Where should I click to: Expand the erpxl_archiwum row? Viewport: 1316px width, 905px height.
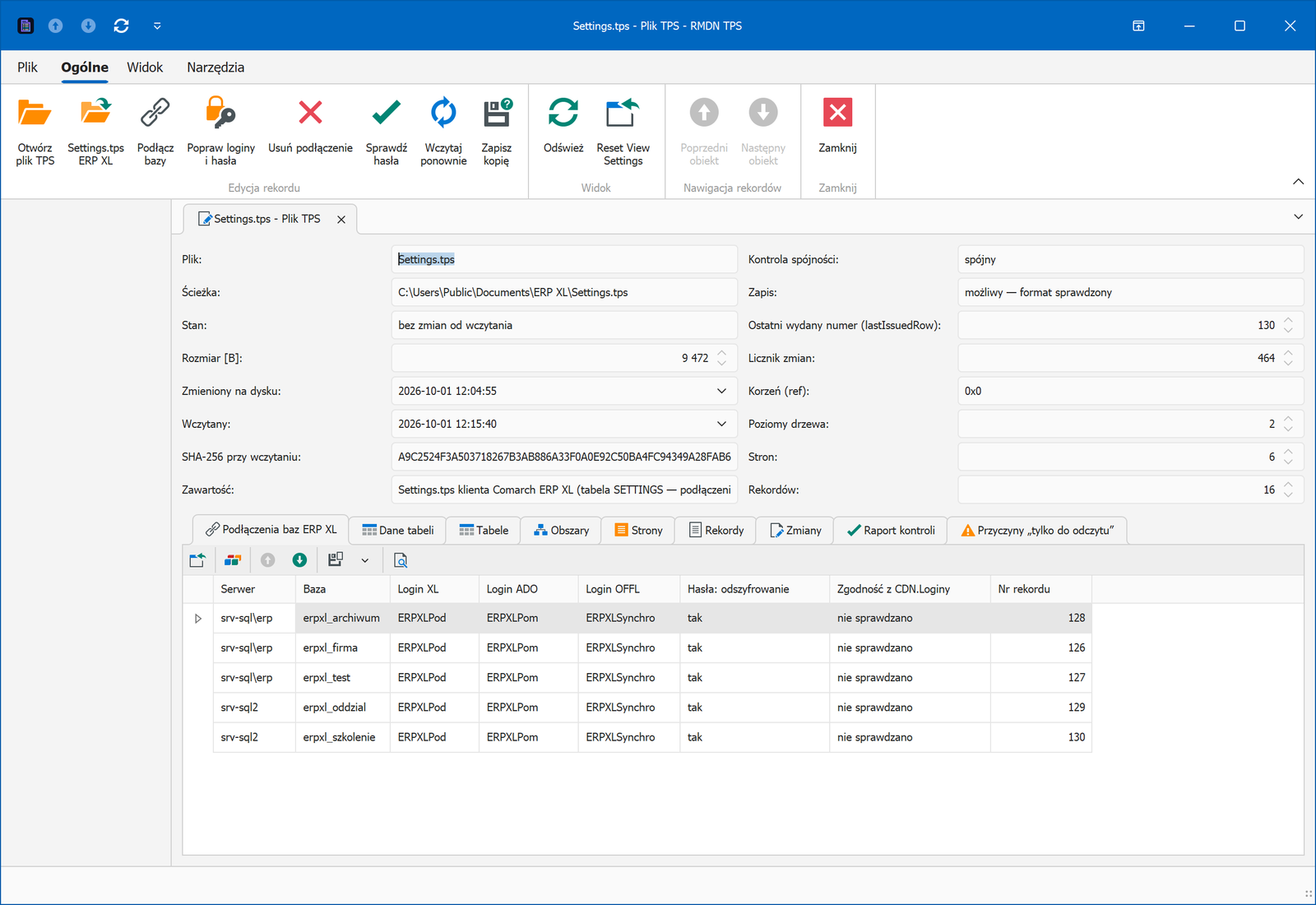coord(198,618)
